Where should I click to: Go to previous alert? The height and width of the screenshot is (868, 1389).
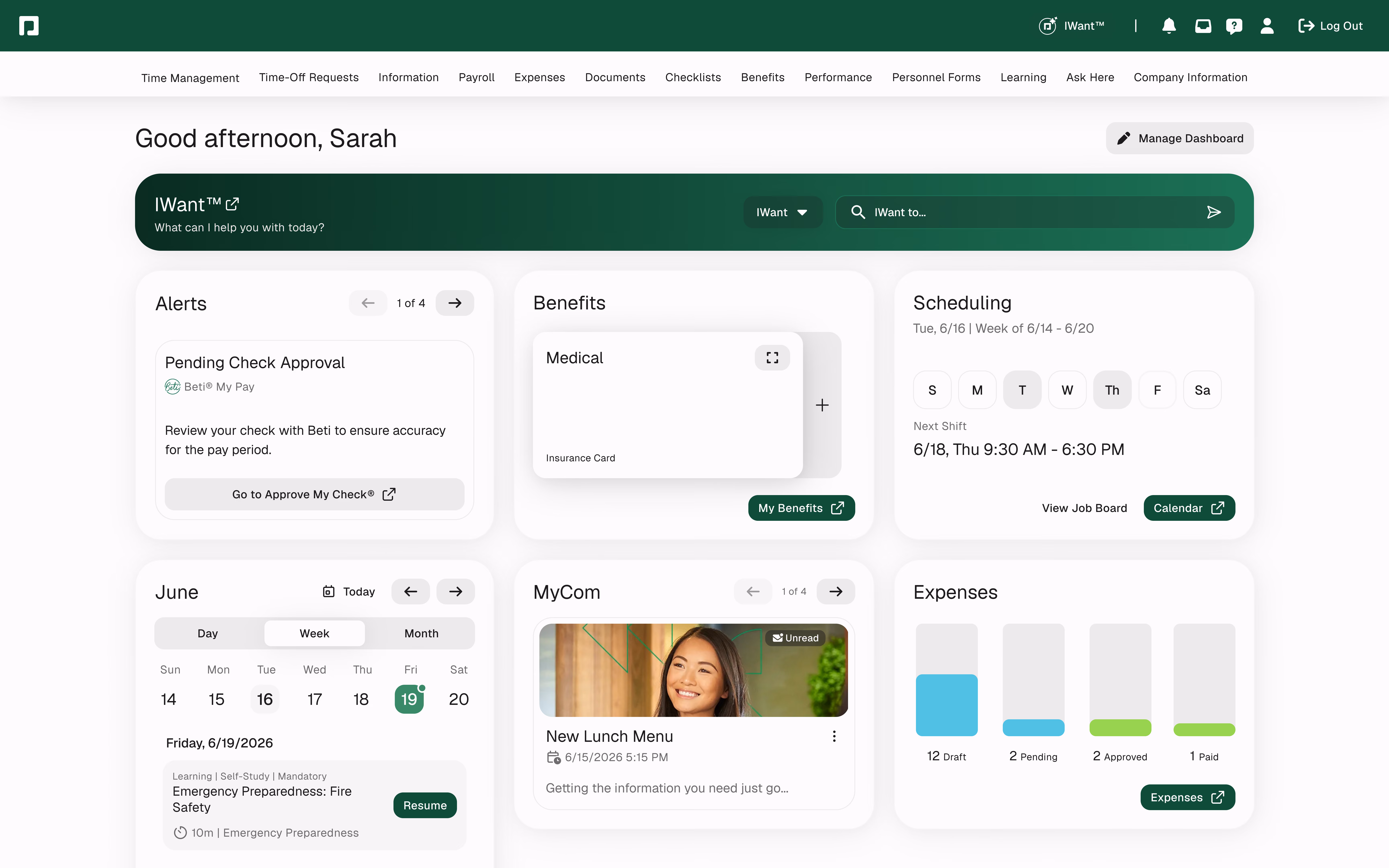click(x=368, y=303)
